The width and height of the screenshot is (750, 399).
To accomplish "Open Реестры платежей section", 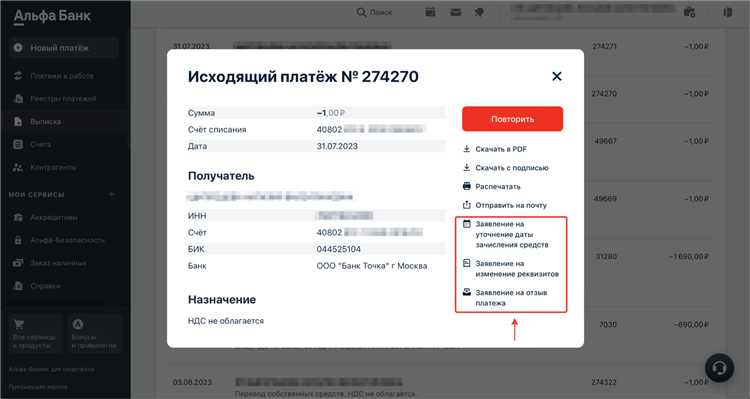I will click(55, 99).
